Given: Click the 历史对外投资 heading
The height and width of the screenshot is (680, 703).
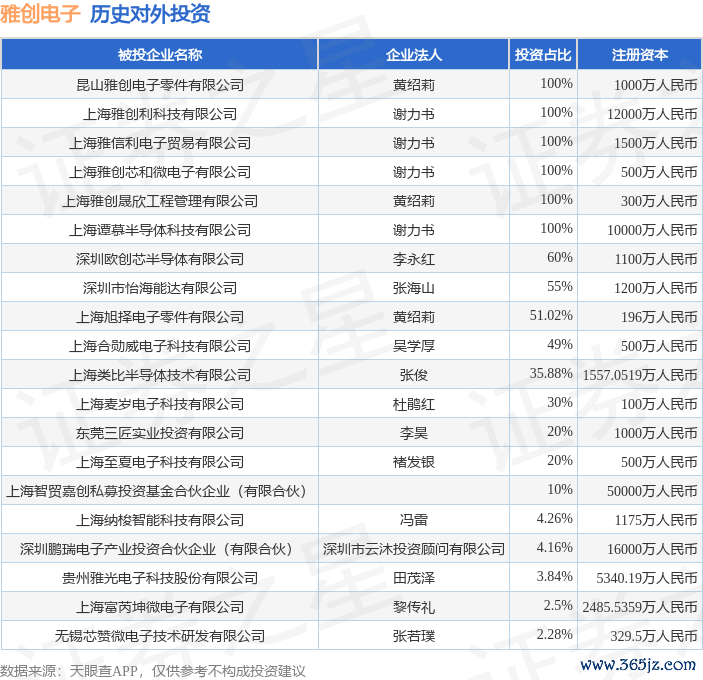Looking at the screenshot, I should pyautogui.click(x=150, y=14).
